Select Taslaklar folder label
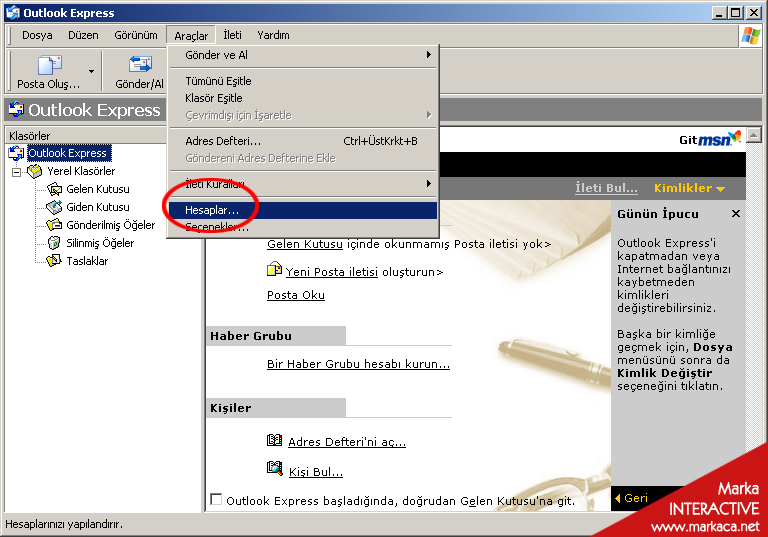The height and width of the screenshot is (537, 768). (x=87, y=261)
